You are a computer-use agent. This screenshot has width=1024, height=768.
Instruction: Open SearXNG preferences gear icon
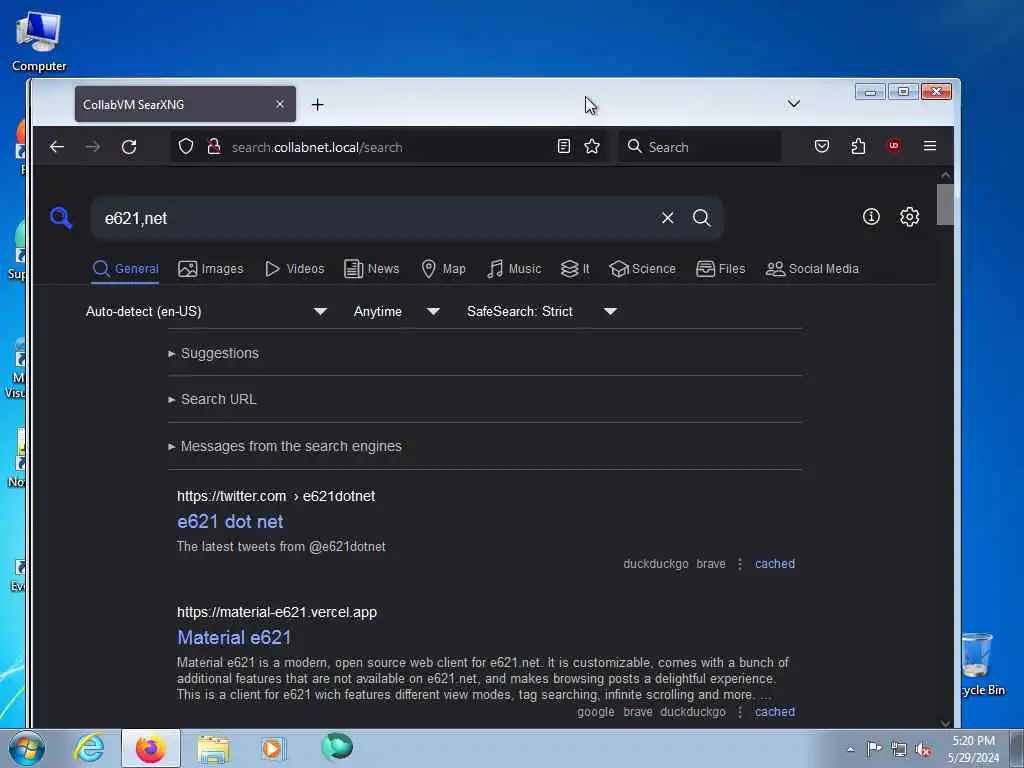[910, 217]
